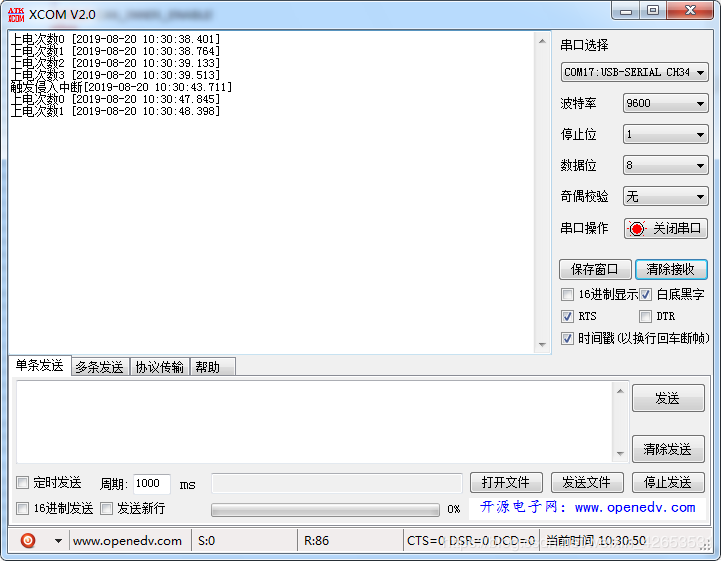The width and height of the screenshot is (721, 561).
Task: Click the log line stamped 10:30:38.401
Action: [115, 39]
